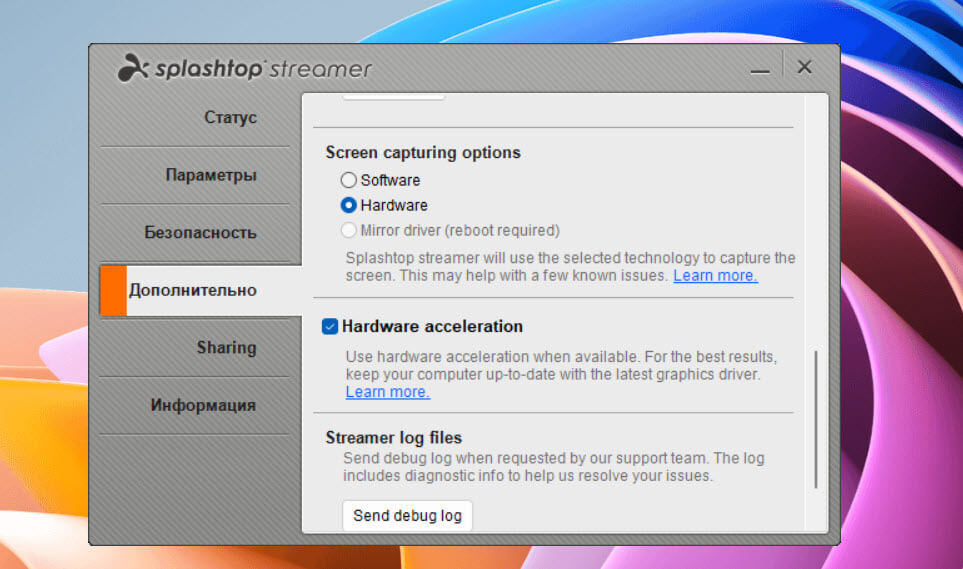Open Learn more link under Hardware acceleration
Screen dimensions: 963x569
pos(388,392)
